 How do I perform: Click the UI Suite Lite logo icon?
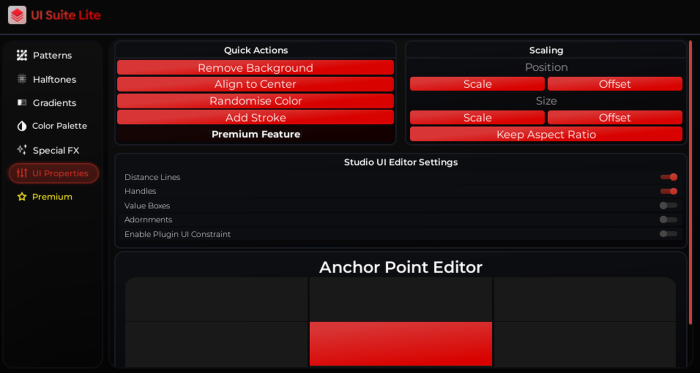click(17, 15)
